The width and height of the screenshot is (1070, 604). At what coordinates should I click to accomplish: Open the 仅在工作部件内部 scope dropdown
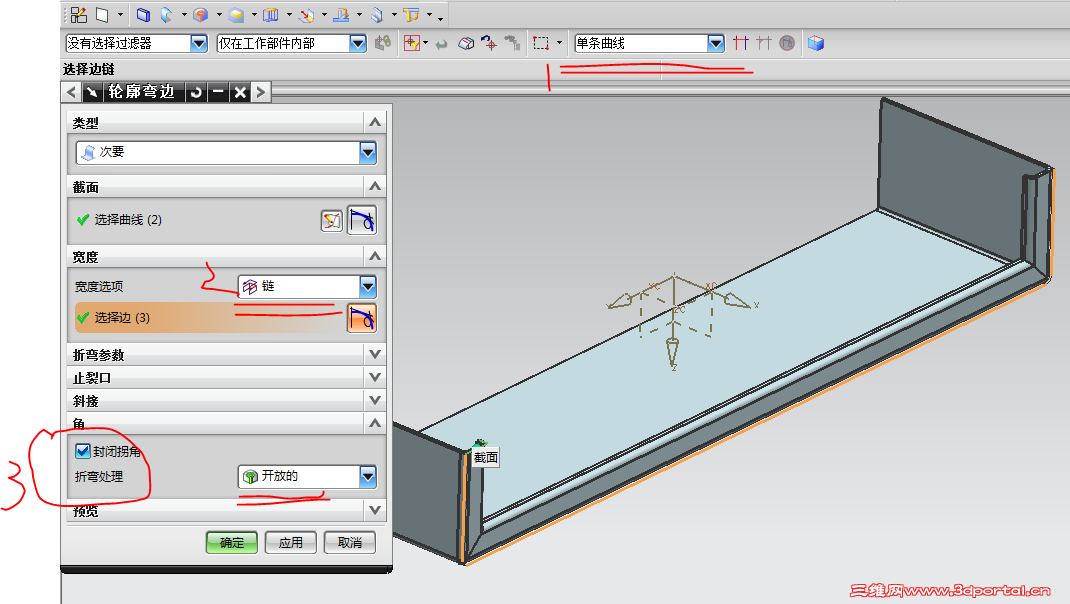click(x=358, y=43)
